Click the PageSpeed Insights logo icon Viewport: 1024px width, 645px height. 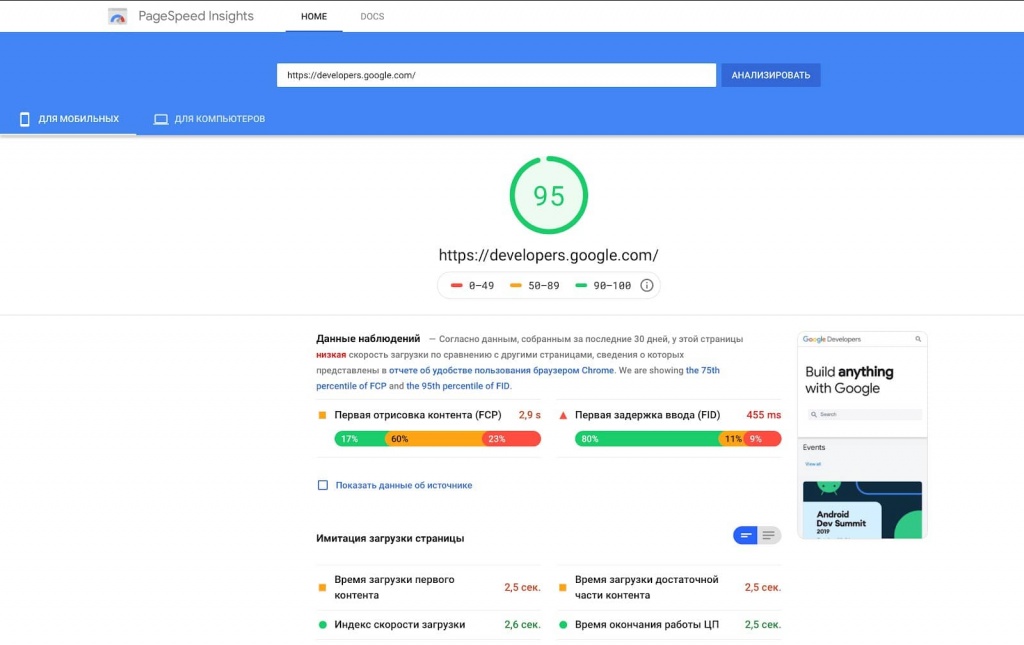point(118,16)
